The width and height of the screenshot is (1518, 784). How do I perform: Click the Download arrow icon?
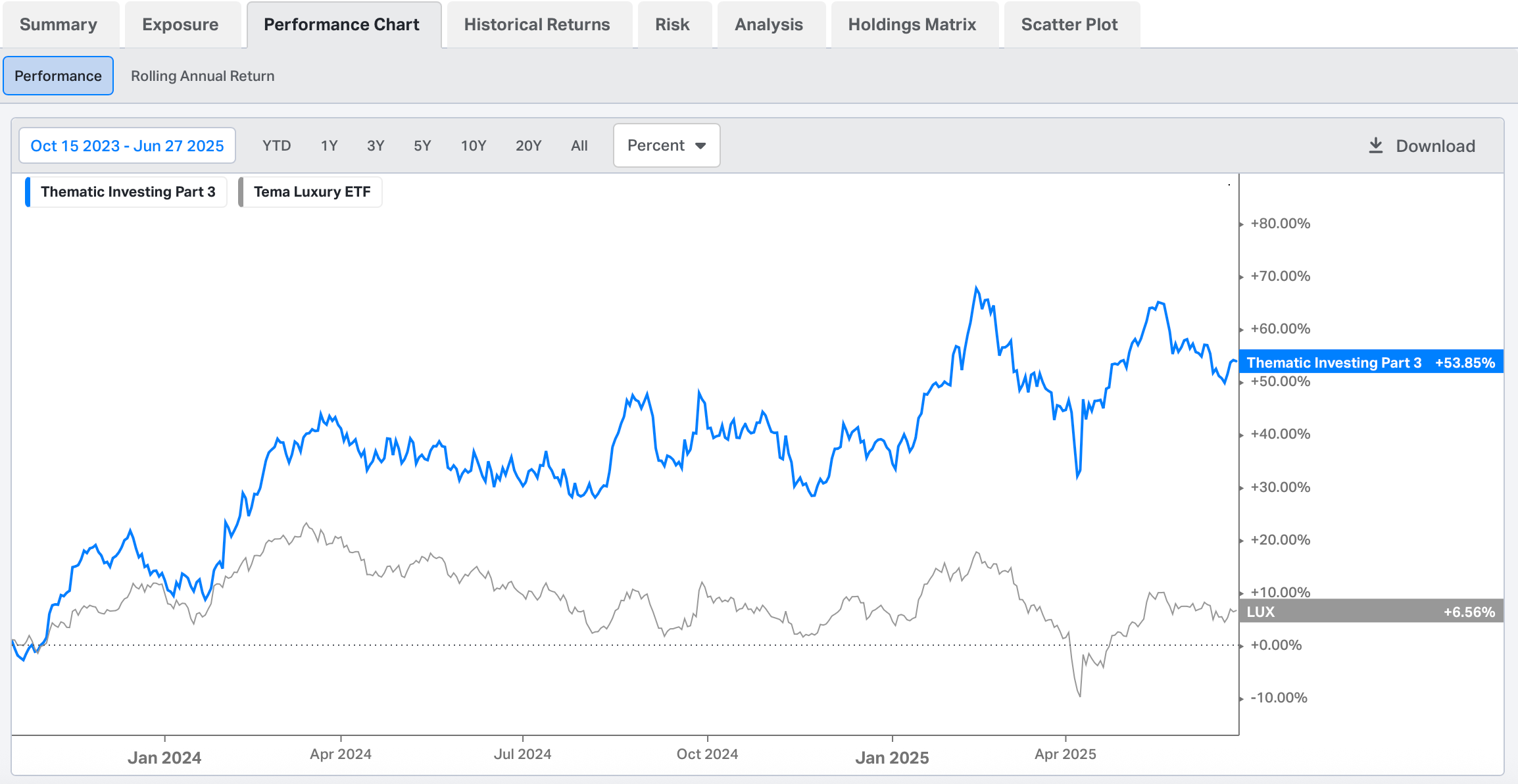pos(1375,145)
